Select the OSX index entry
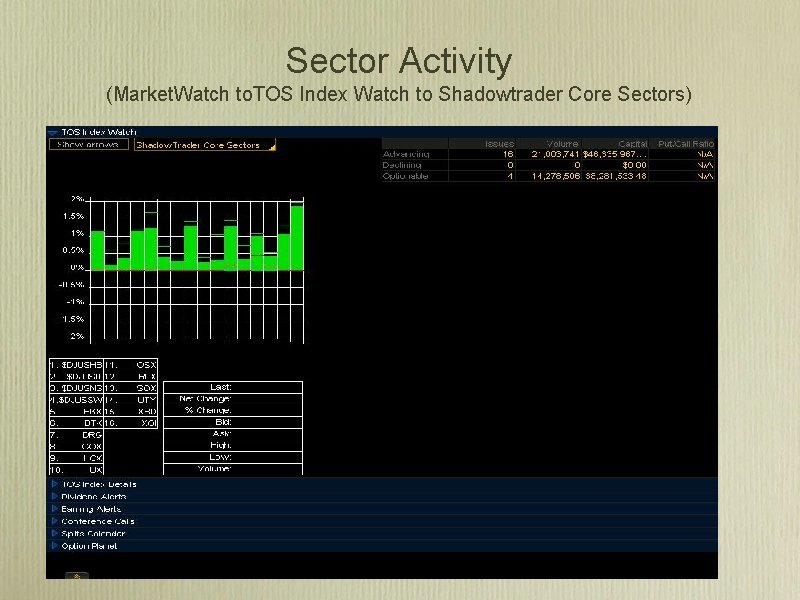This screenshot has width=800, height=600. tap(131, 365)
